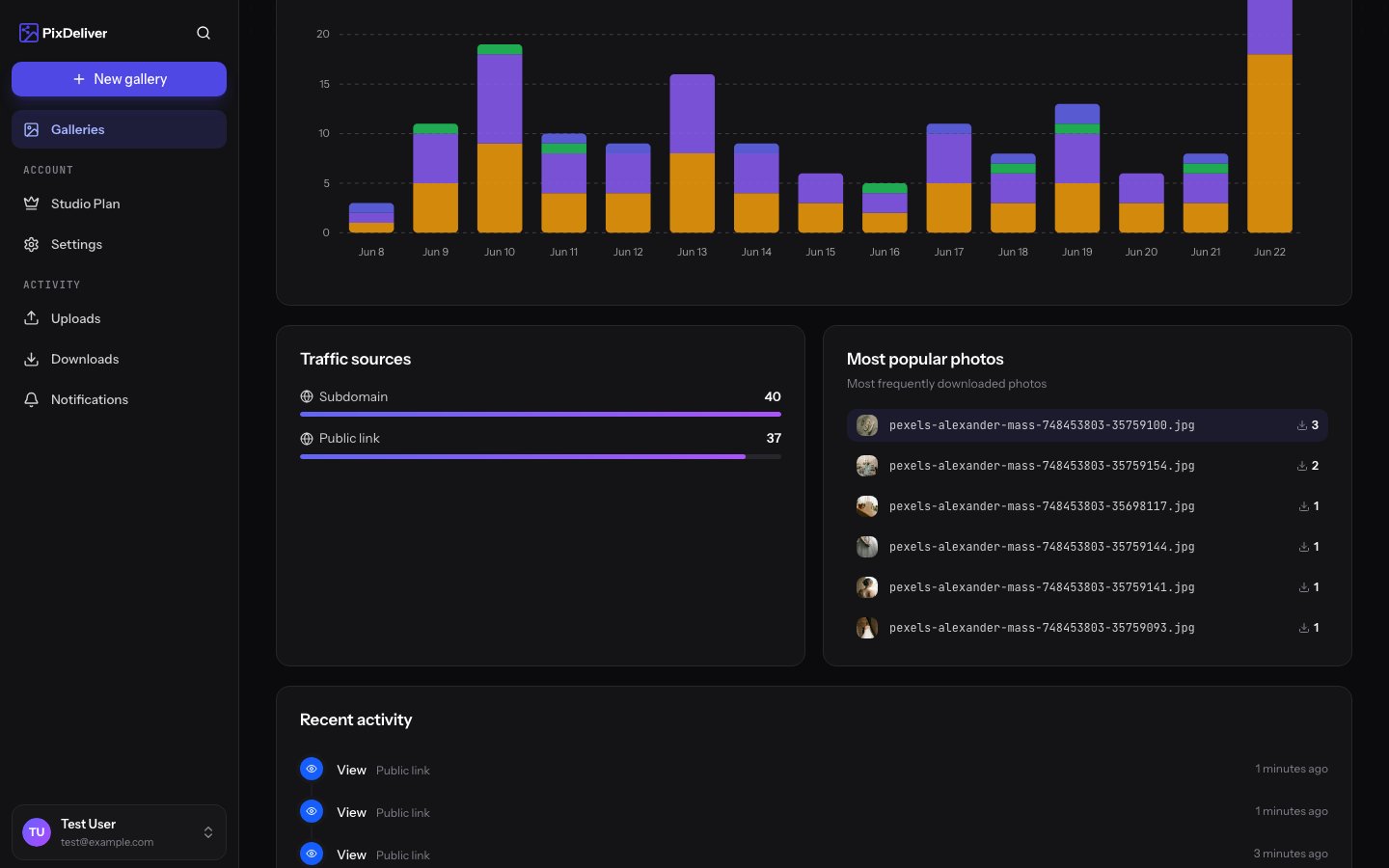
Task: Click download icon for photo ending 35759154
Action: (1302, 466)
